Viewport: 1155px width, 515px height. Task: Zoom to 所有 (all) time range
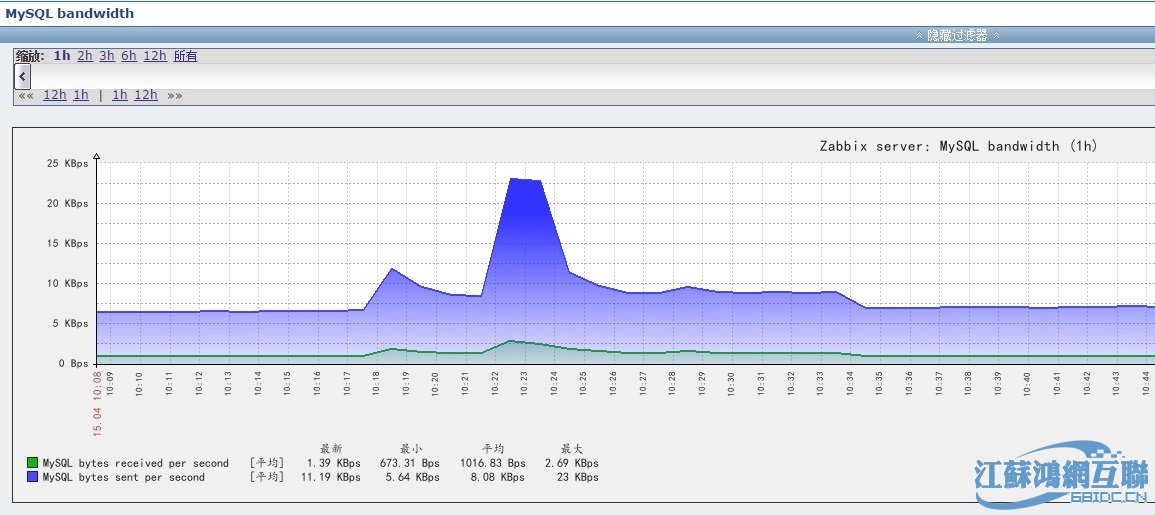pyautogui.click(x=186, y=56)
